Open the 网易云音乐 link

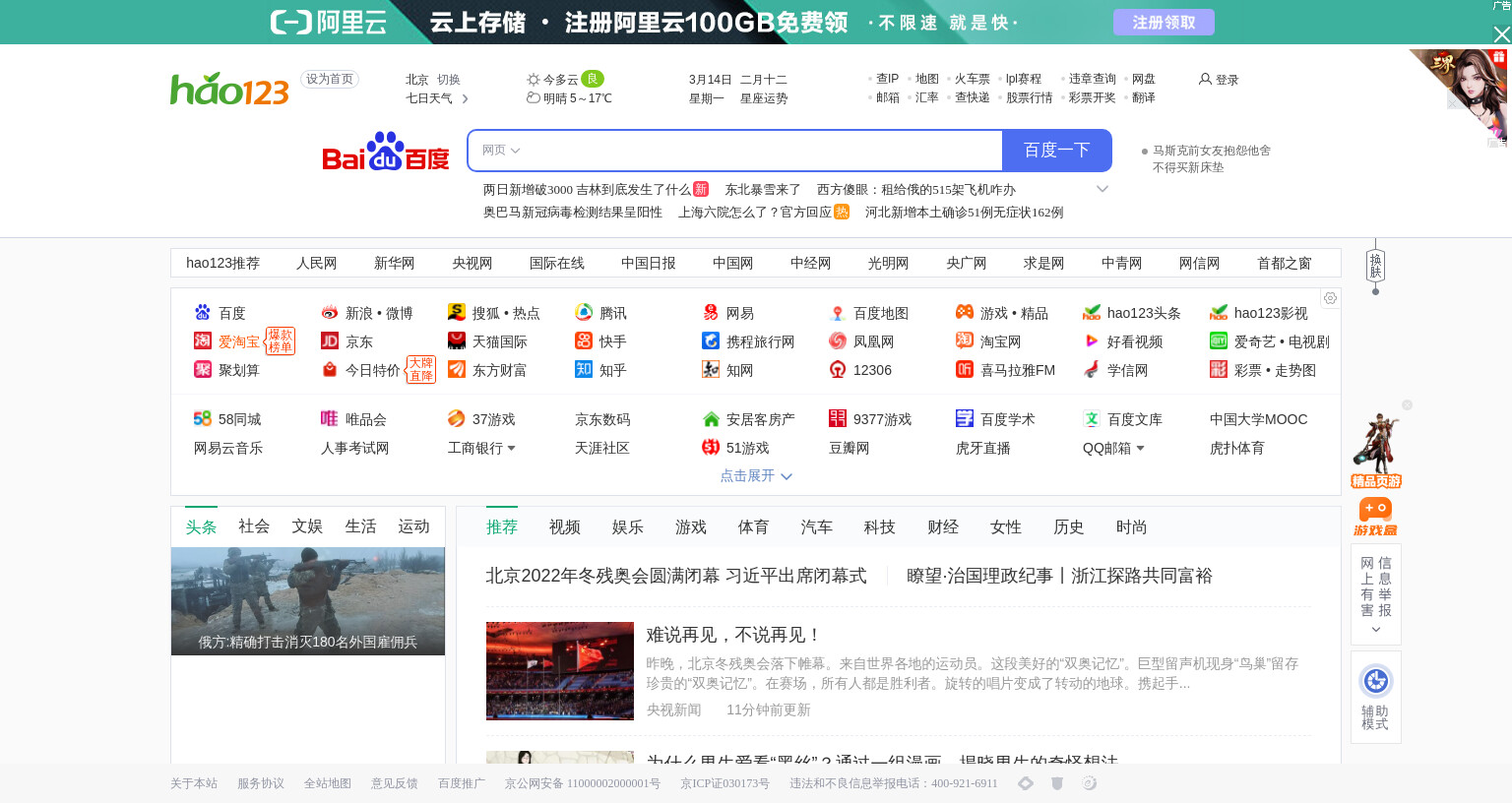pyautogui.click(x=228, y=448)
